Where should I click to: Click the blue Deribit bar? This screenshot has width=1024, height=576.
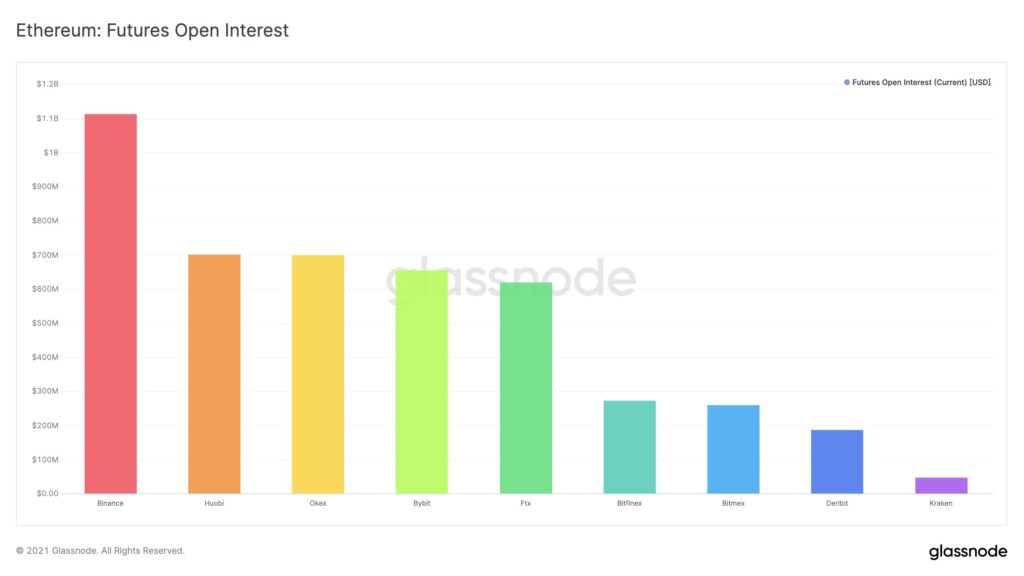(837, 462)
